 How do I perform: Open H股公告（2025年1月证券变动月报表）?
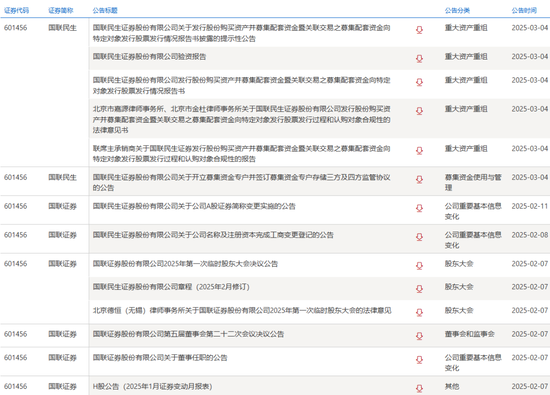(153, 386)
